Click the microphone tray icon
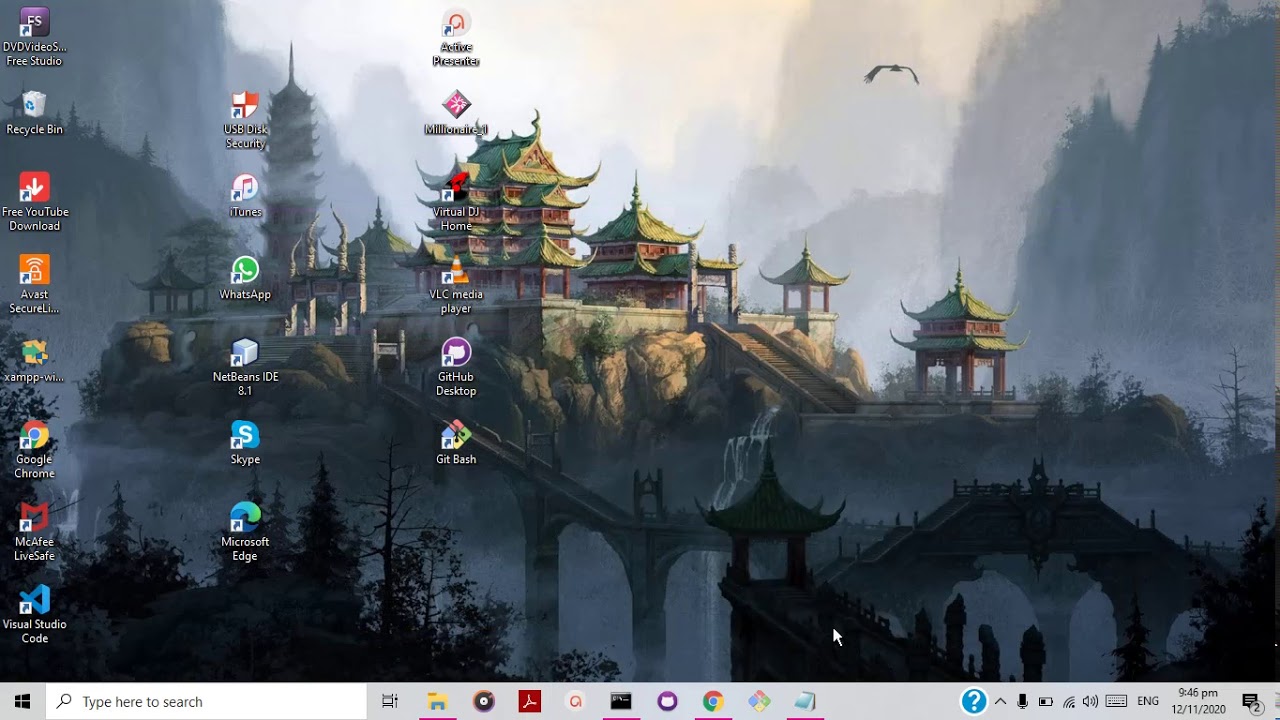1280x720 pixels. tap(1022, 701)
